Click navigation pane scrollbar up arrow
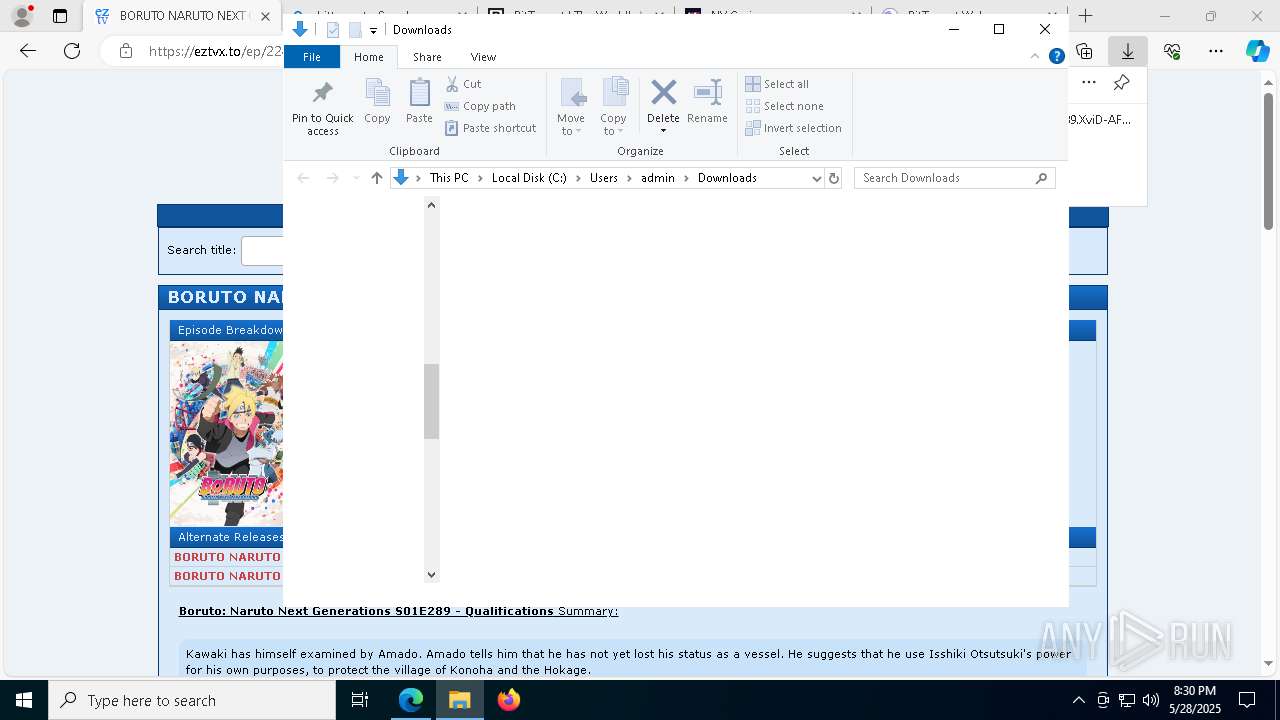1280x720 pixels. tap(431, 205)
